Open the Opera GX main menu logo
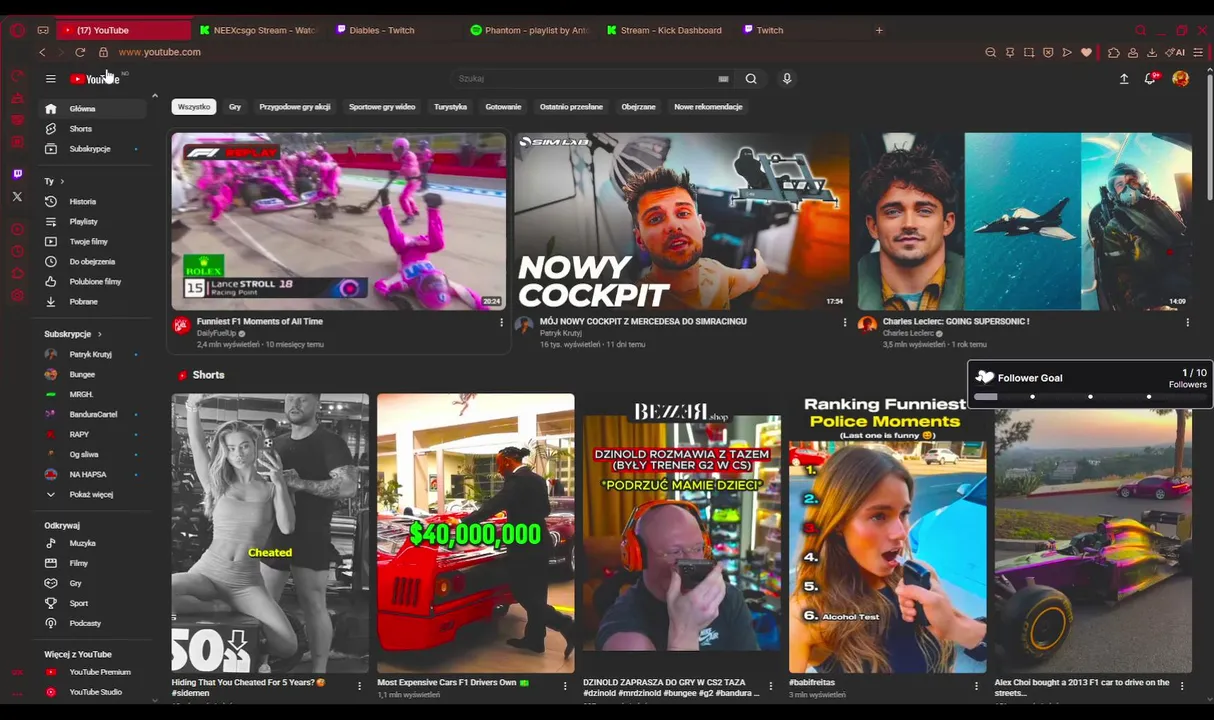This screenshot has height=720, width=1214. point(17,30)
